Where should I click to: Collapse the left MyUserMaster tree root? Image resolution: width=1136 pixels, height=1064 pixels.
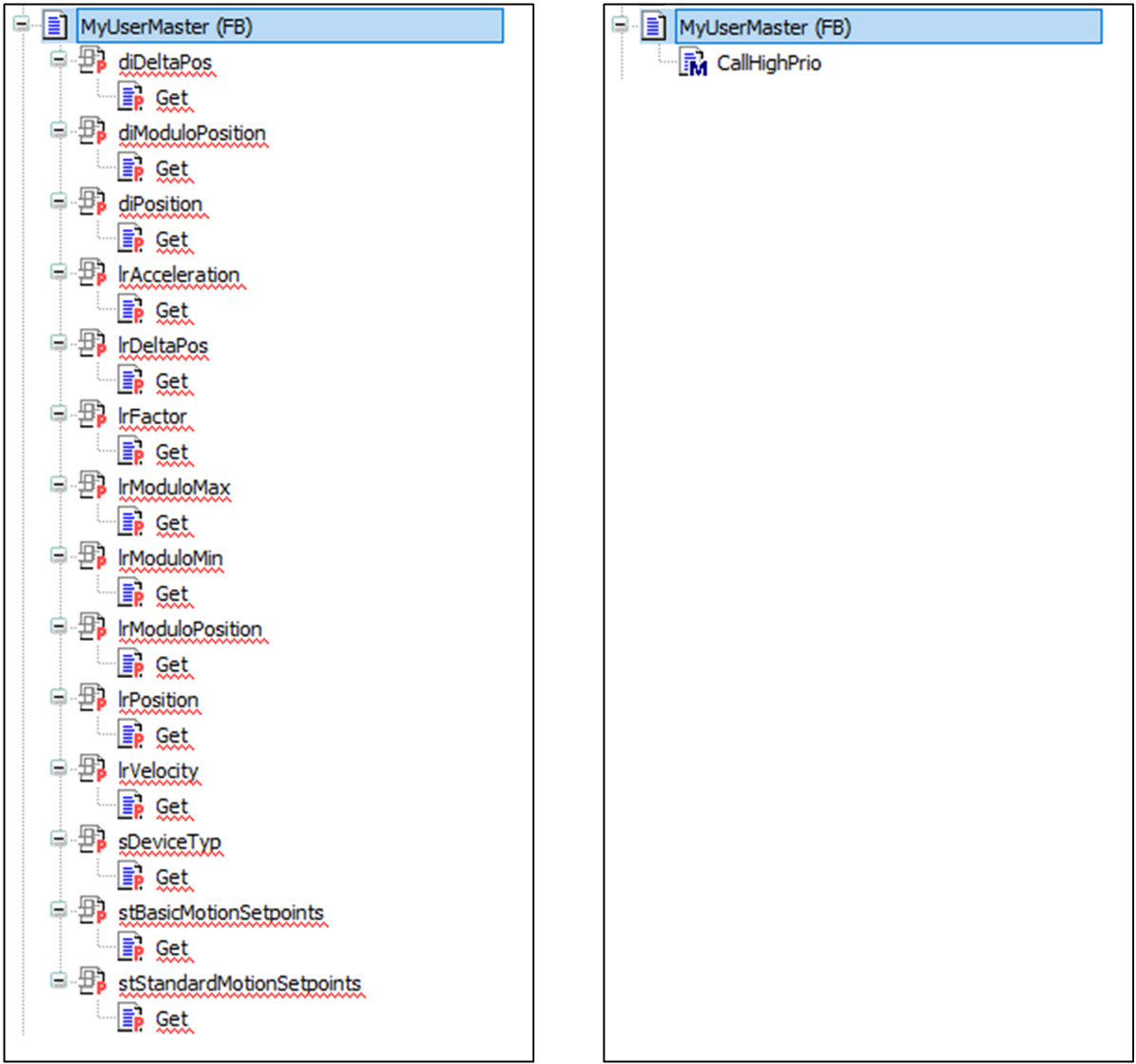coord(22,27)
